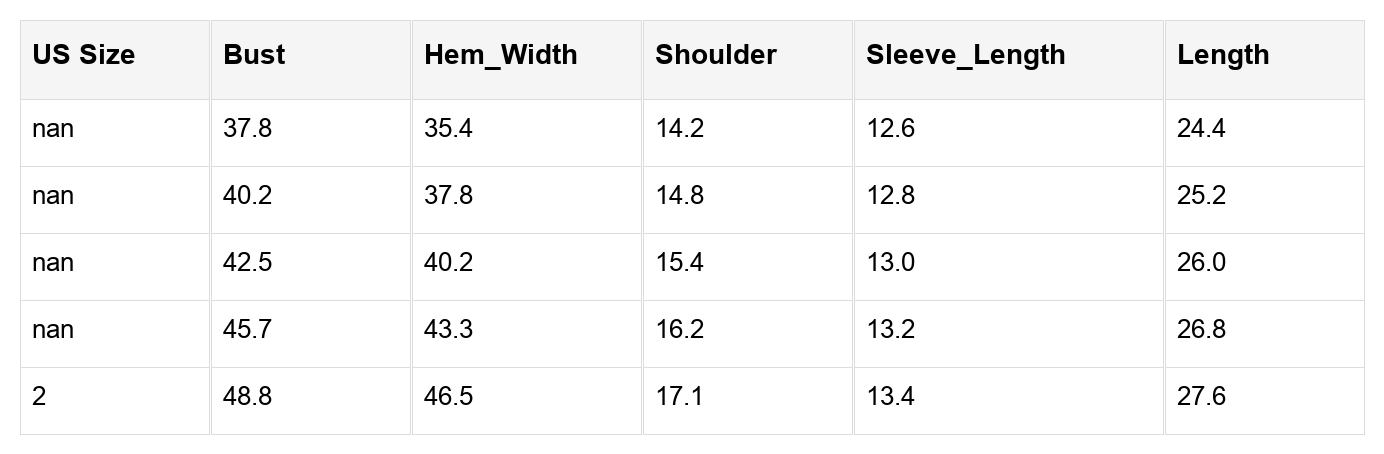Click the Bust value 45.7

(247, 330)
